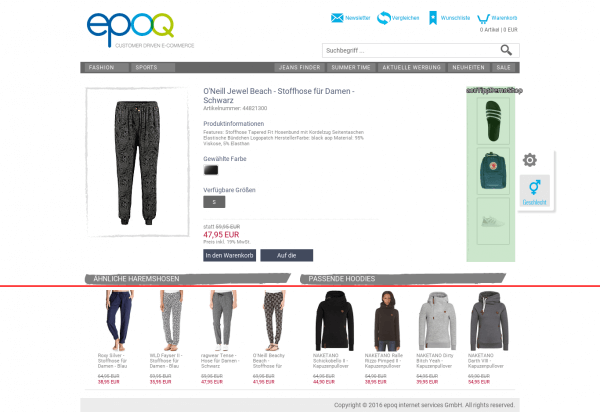Select size S option
Image resolution: width=600 pixels, height=412 pixels.
tap(214, 202)
